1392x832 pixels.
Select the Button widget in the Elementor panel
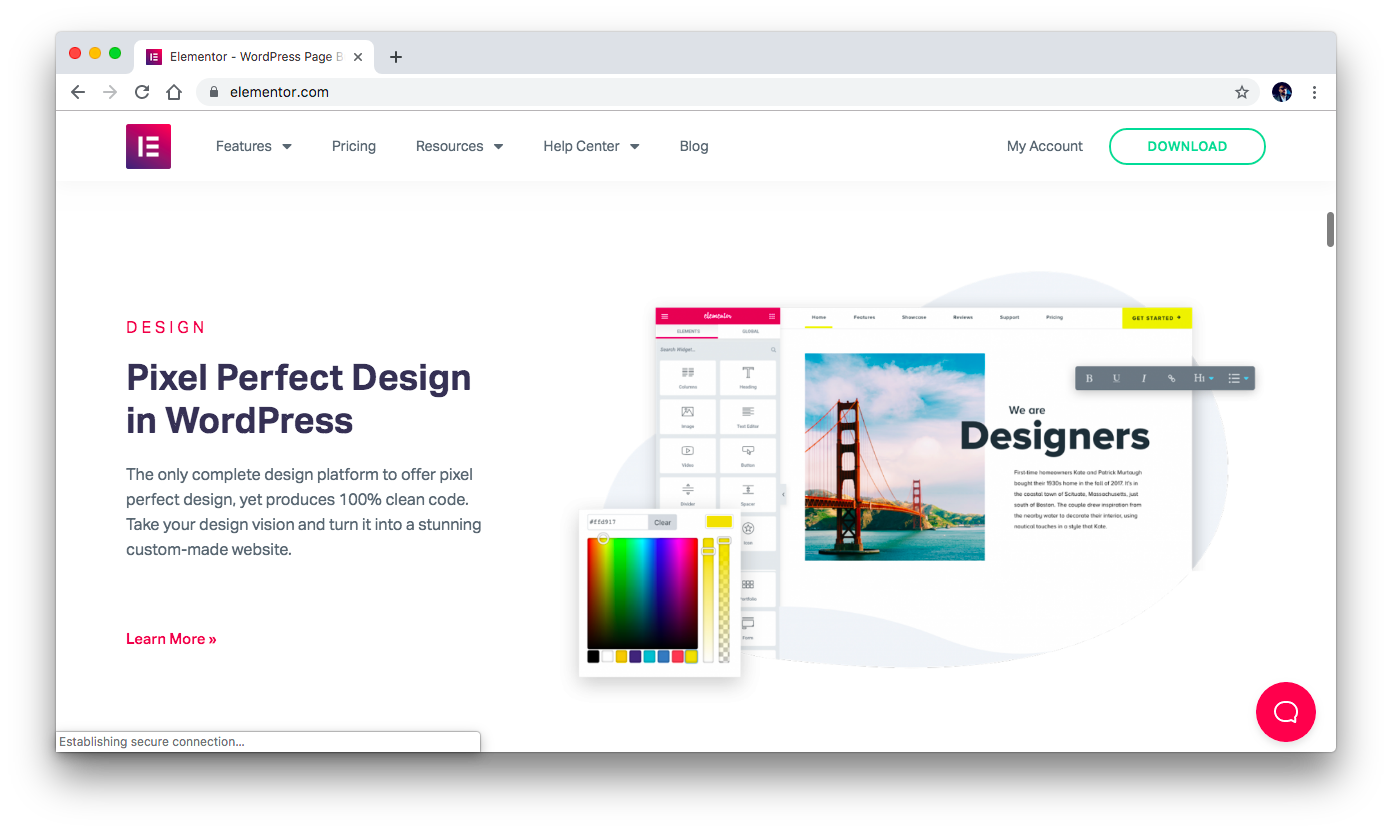(x=748, y=455)
